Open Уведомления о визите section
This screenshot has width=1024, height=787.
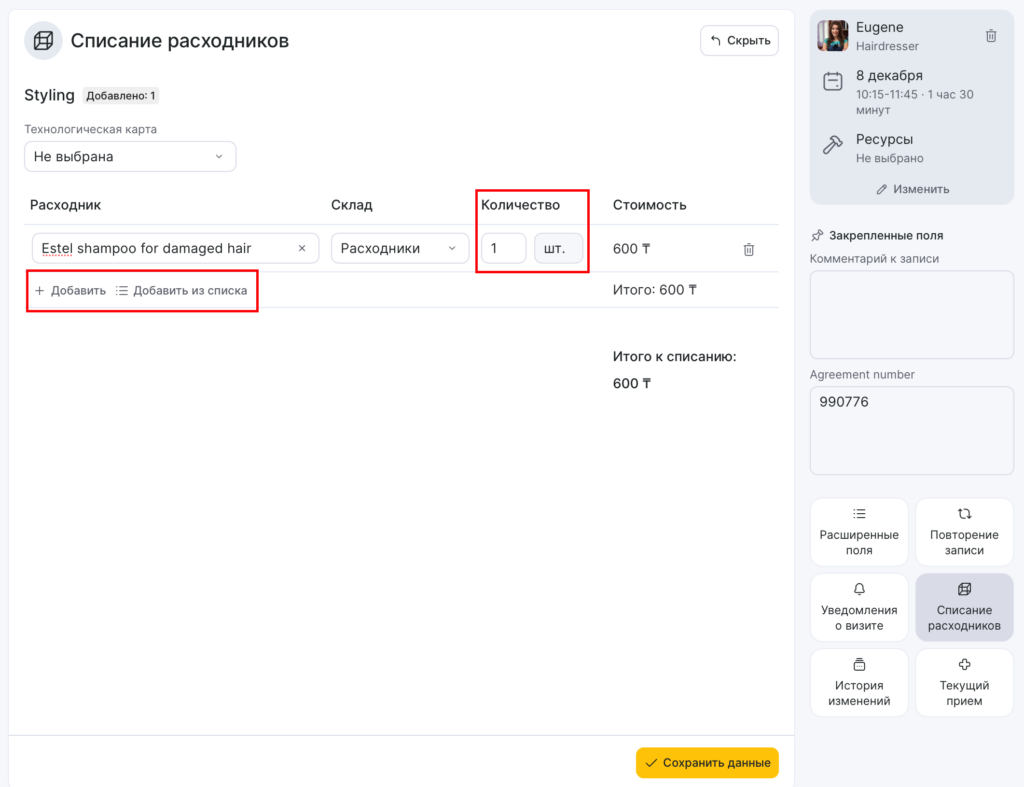(x=859, y=607)
